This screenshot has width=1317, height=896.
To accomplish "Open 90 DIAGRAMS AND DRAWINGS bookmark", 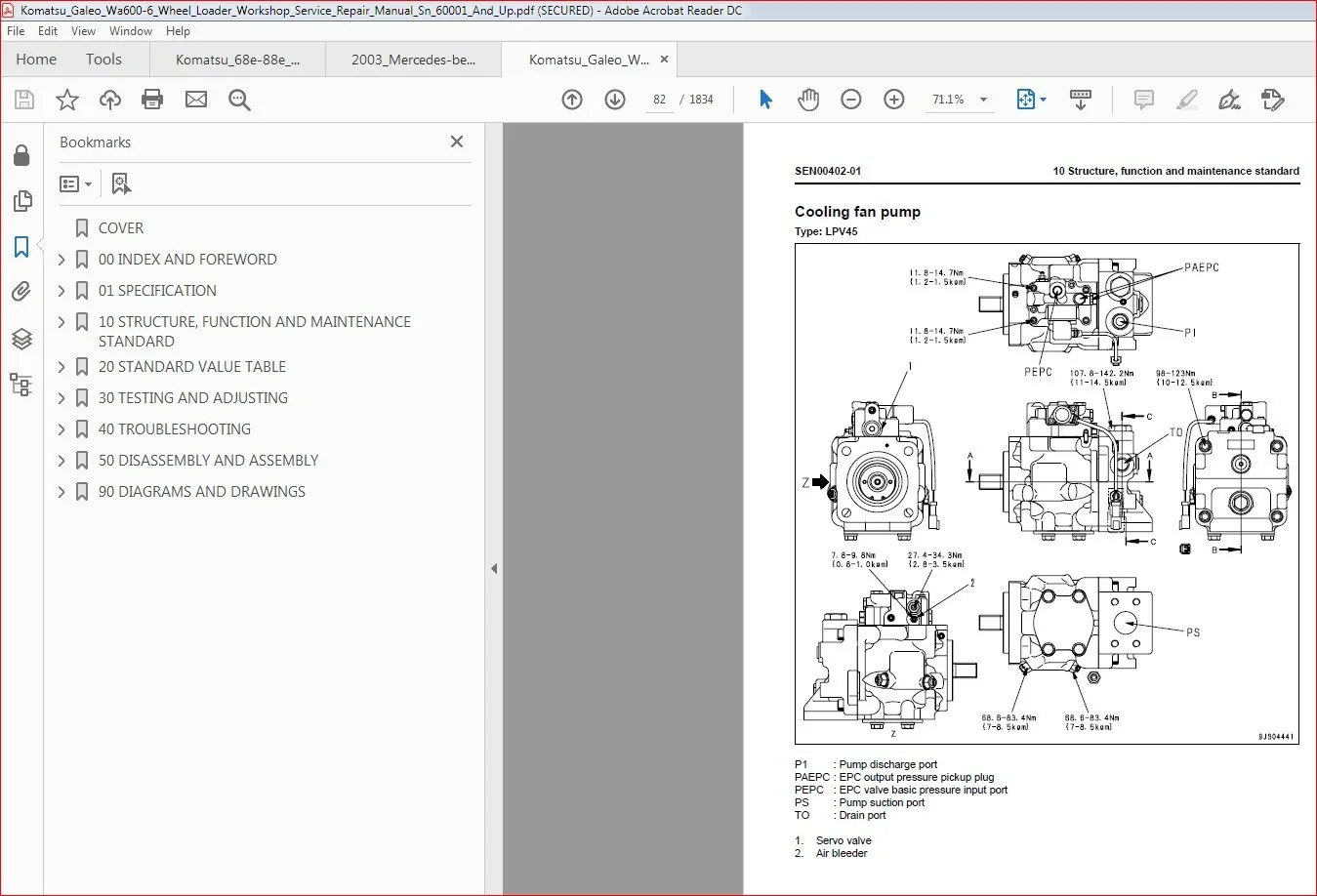I will (202, 492).
